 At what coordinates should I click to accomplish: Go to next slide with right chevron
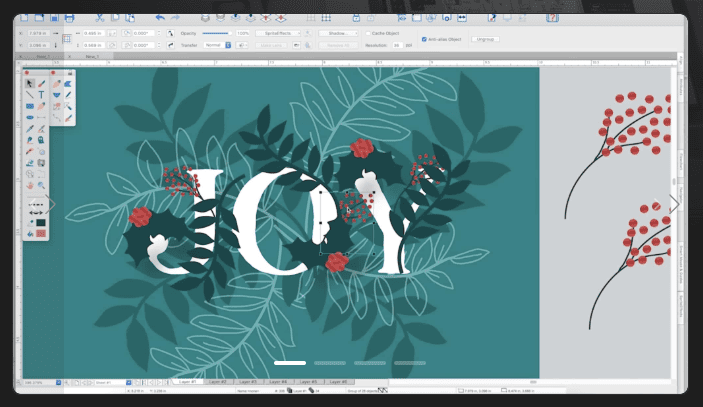click(674, 204)
